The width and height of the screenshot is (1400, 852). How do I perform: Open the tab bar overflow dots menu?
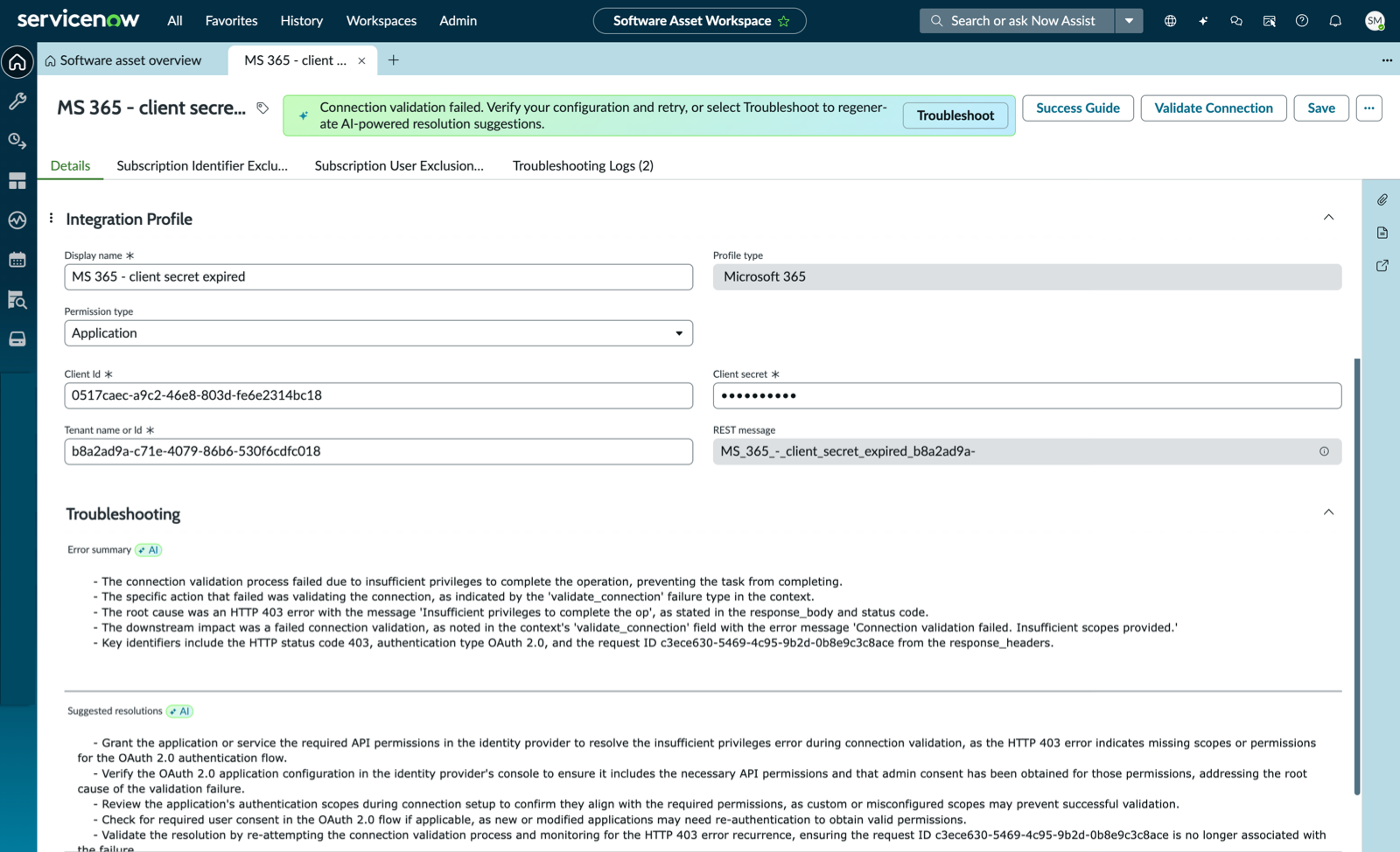click(x=1387, y=60)
